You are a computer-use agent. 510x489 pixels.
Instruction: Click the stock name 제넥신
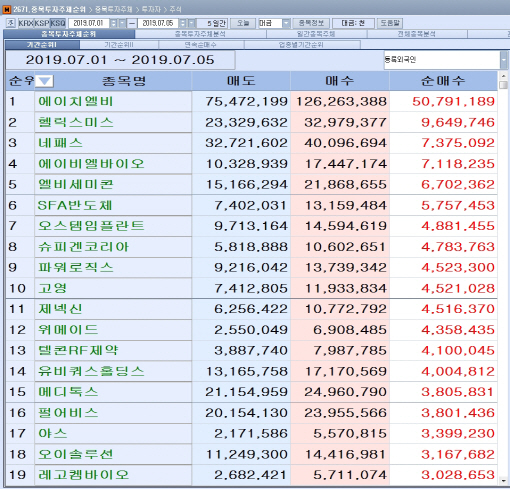pos(60,309)
